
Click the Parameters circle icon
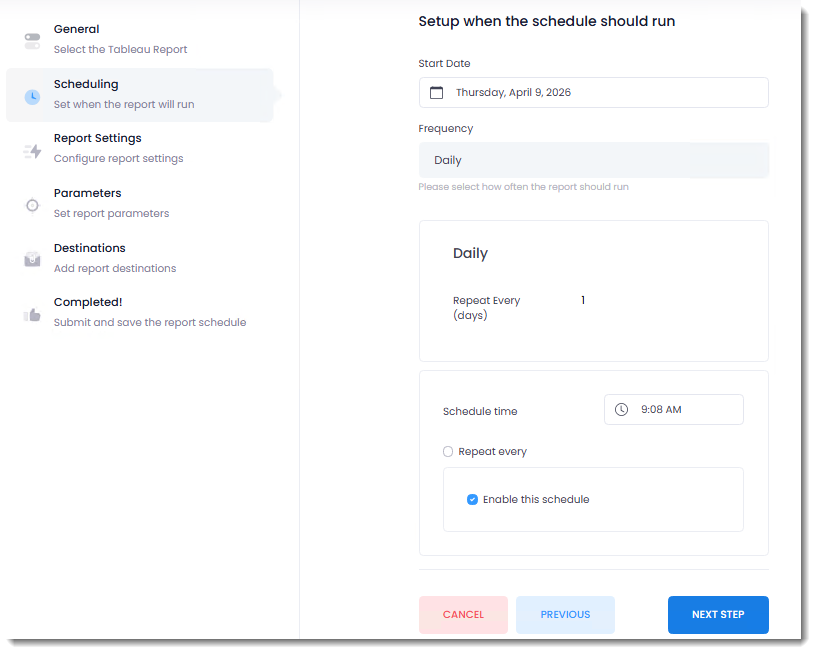[x=32, y=205]
